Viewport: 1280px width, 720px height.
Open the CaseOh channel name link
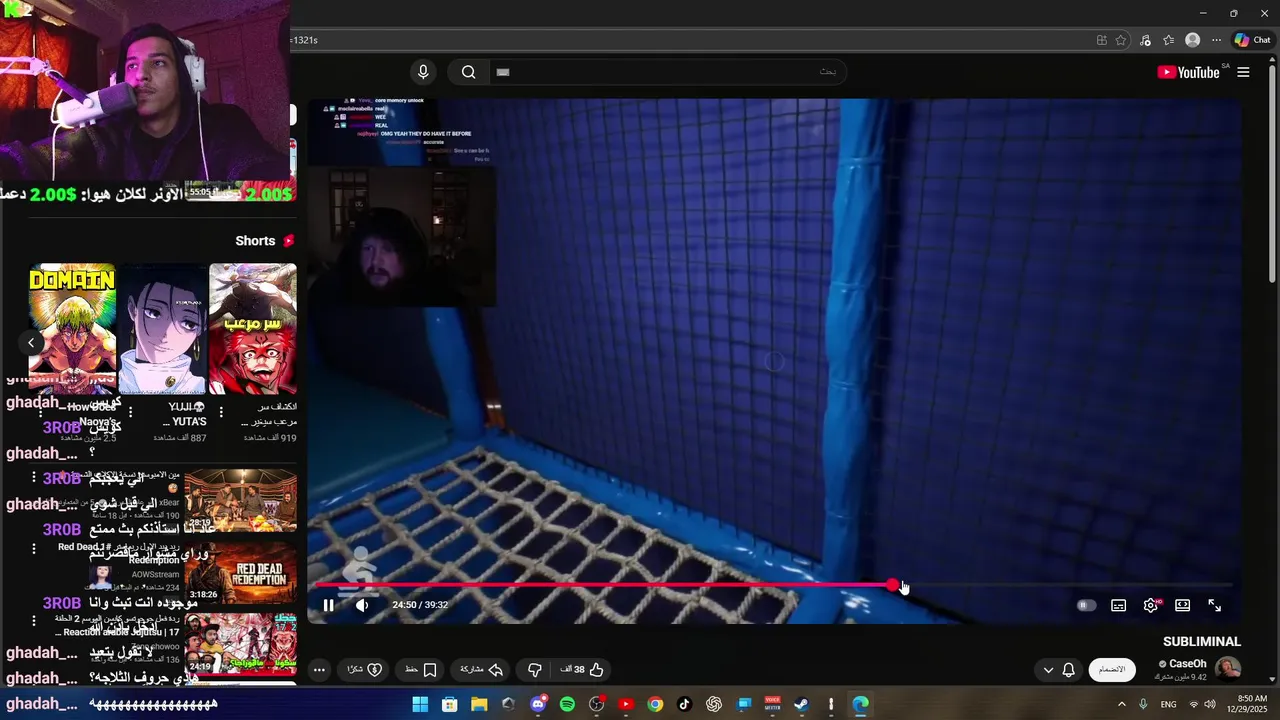click(1188, 664)
